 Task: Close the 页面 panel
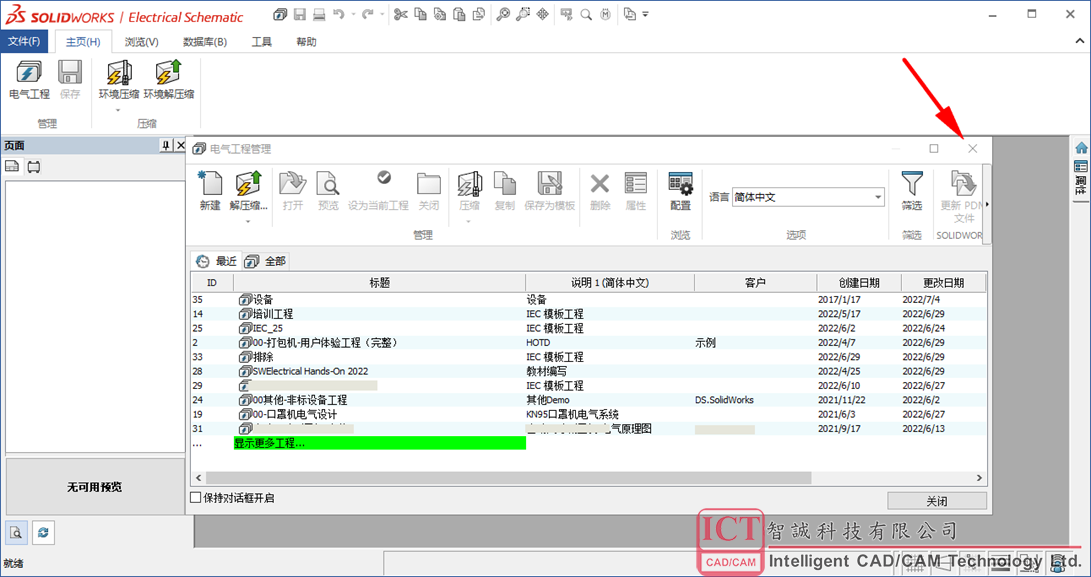click(x=180, y=145)
